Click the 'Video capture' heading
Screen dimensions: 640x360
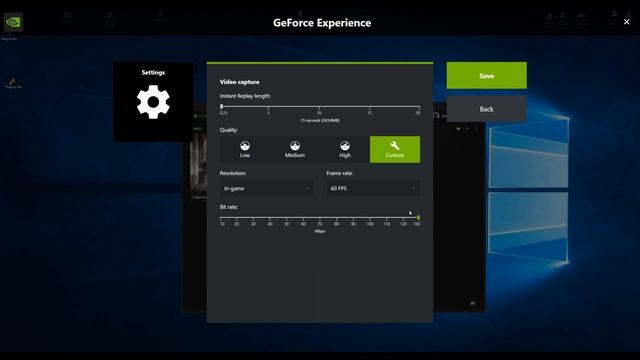(240, 82)
